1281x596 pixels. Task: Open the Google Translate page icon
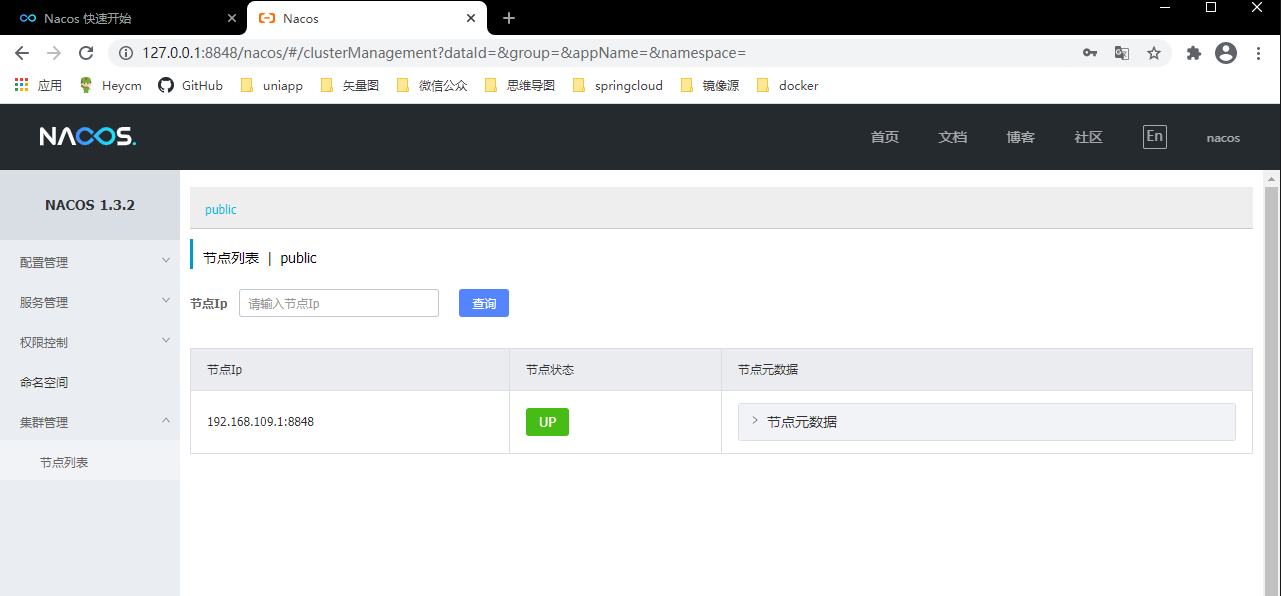tap(1122, 53)
